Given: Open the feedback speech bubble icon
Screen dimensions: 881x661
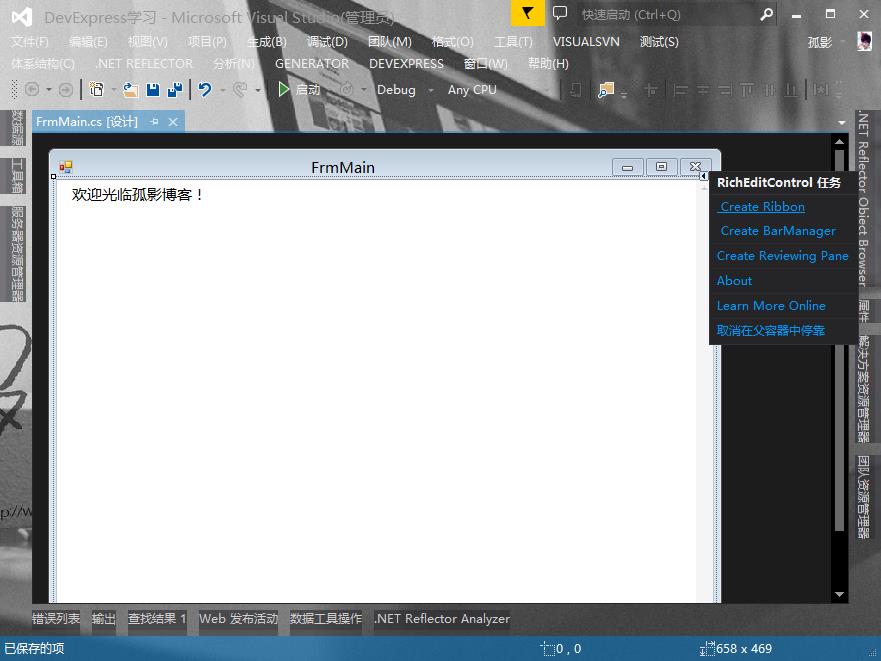Looking at the screenshot, I should [560, 13].
